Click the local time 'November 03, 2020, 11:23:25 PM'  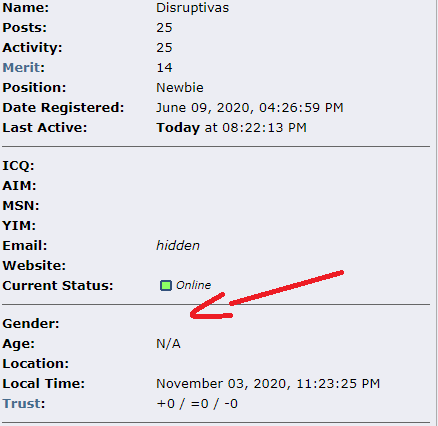click(268, 384)
